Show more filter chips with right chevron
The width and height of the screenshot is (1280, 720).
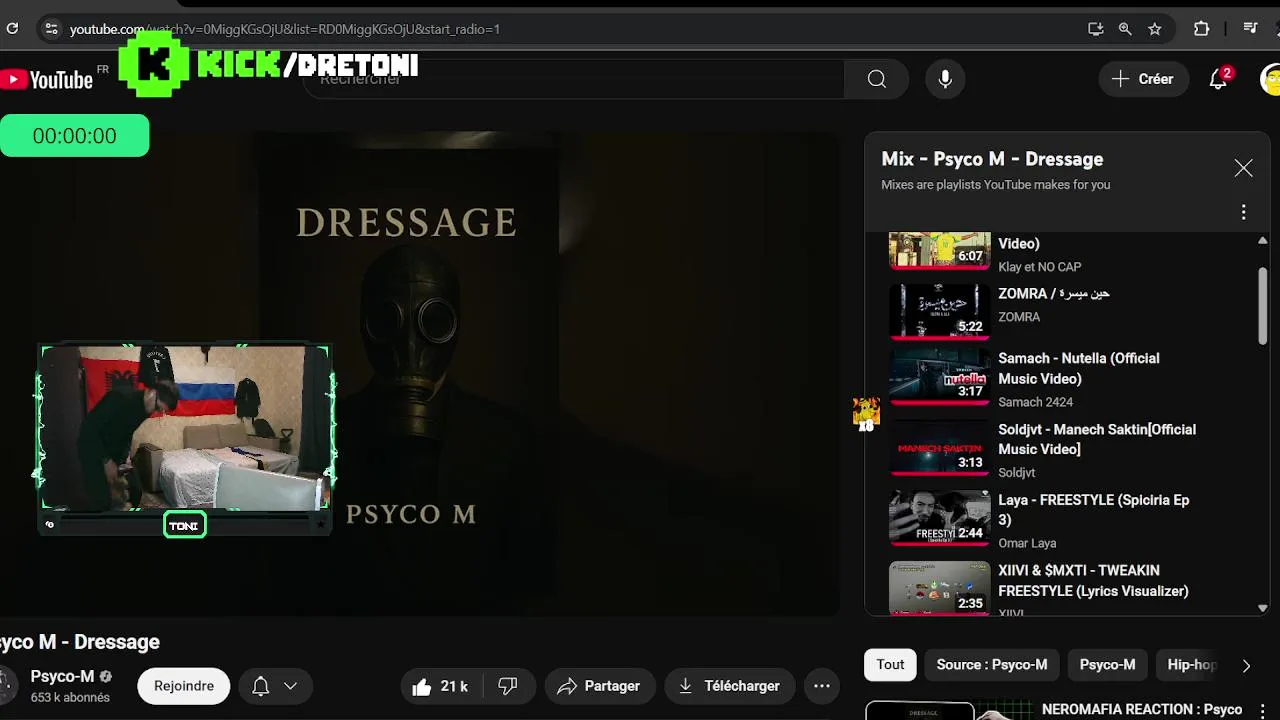tap(1246, 665)
